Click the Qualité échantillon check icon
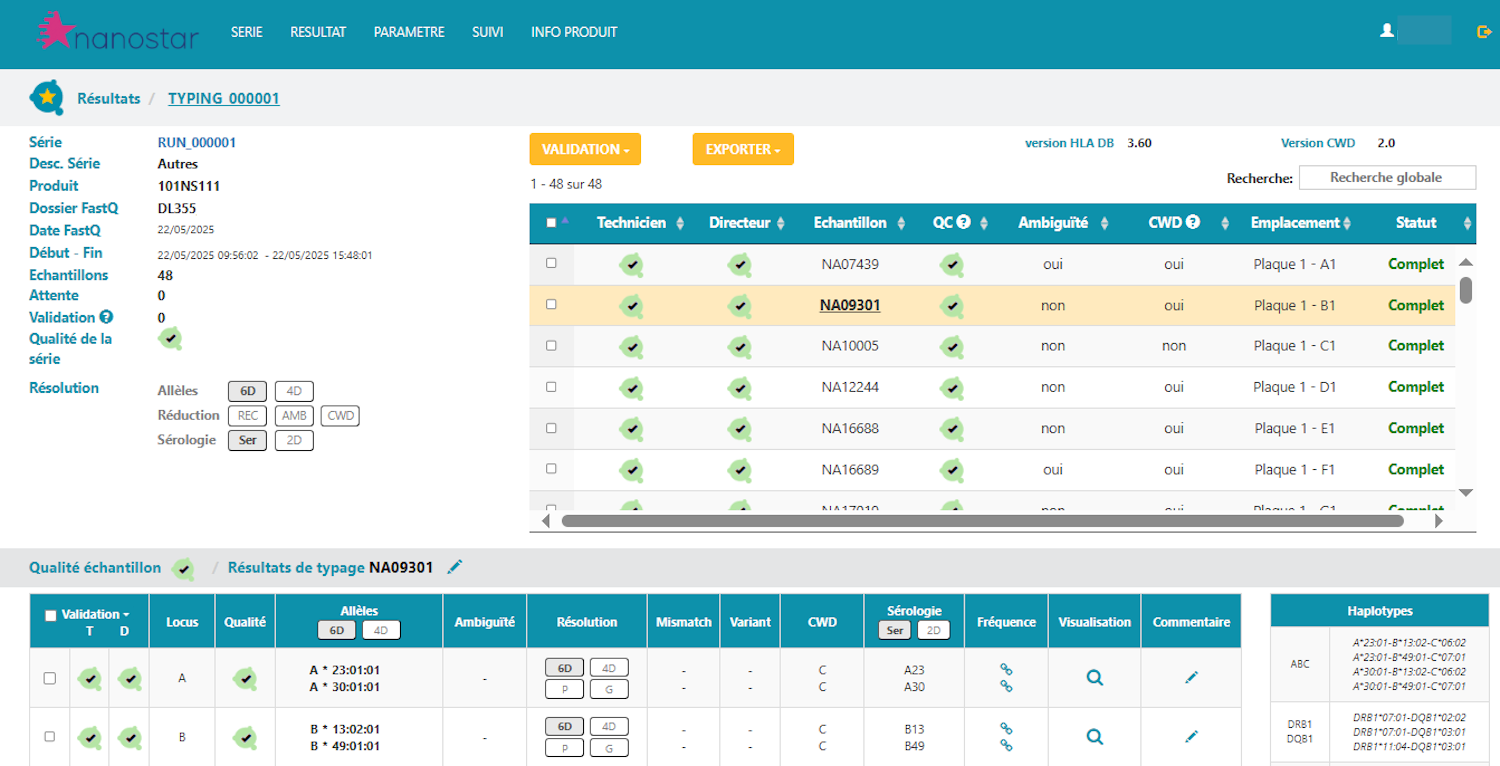1500x766 pixels. [x=183, y=568]
